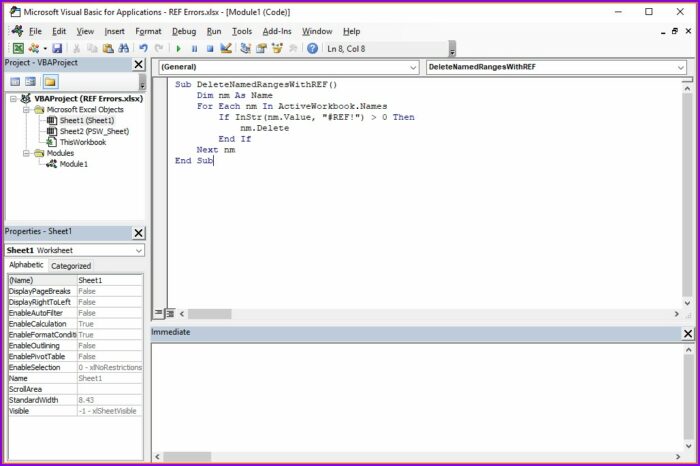This screenshot has height=466, width=700.
Task: Open the Help menu
Action: (351, 31)
